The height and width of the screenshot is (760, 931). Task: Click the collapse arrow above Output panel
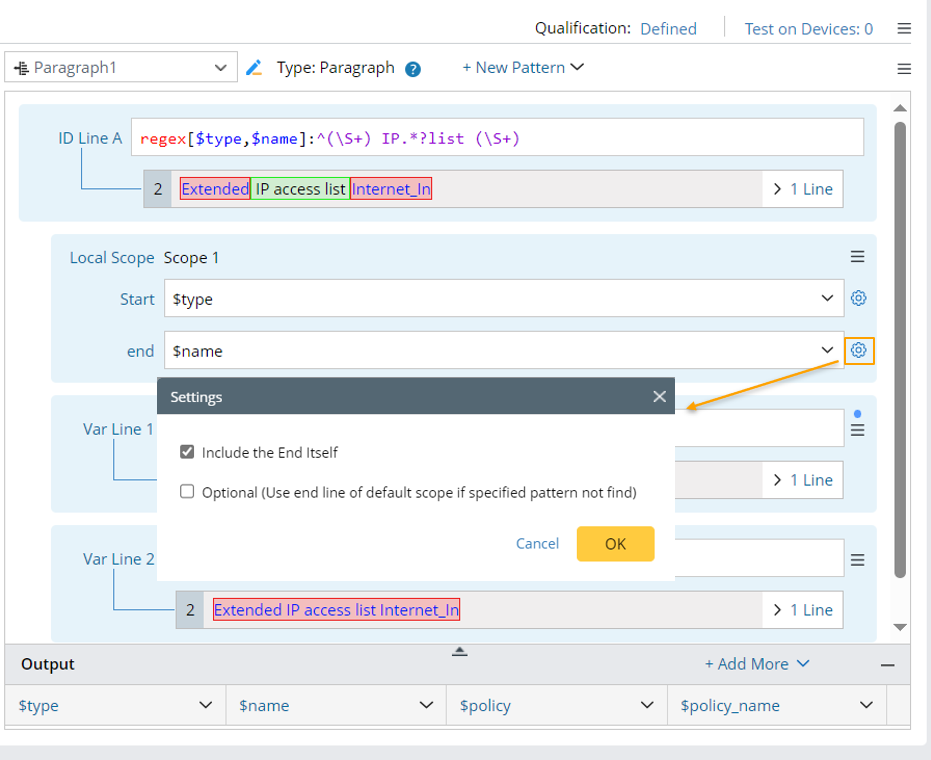click(460, 652)
